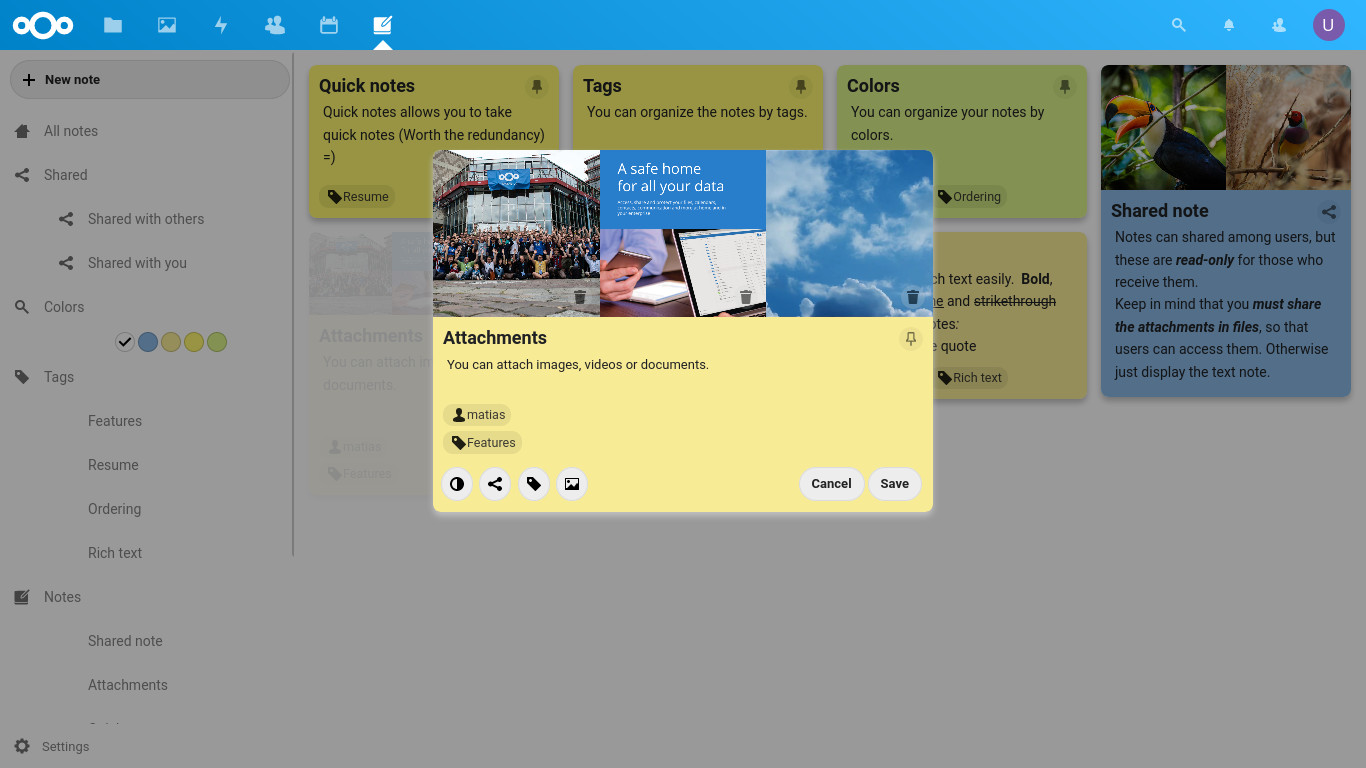Image resolution: width=1366 pixels, height=768 pixels.
Task: Pin the Attachments note
Action: pyautogui.click(x=911, y=338)
